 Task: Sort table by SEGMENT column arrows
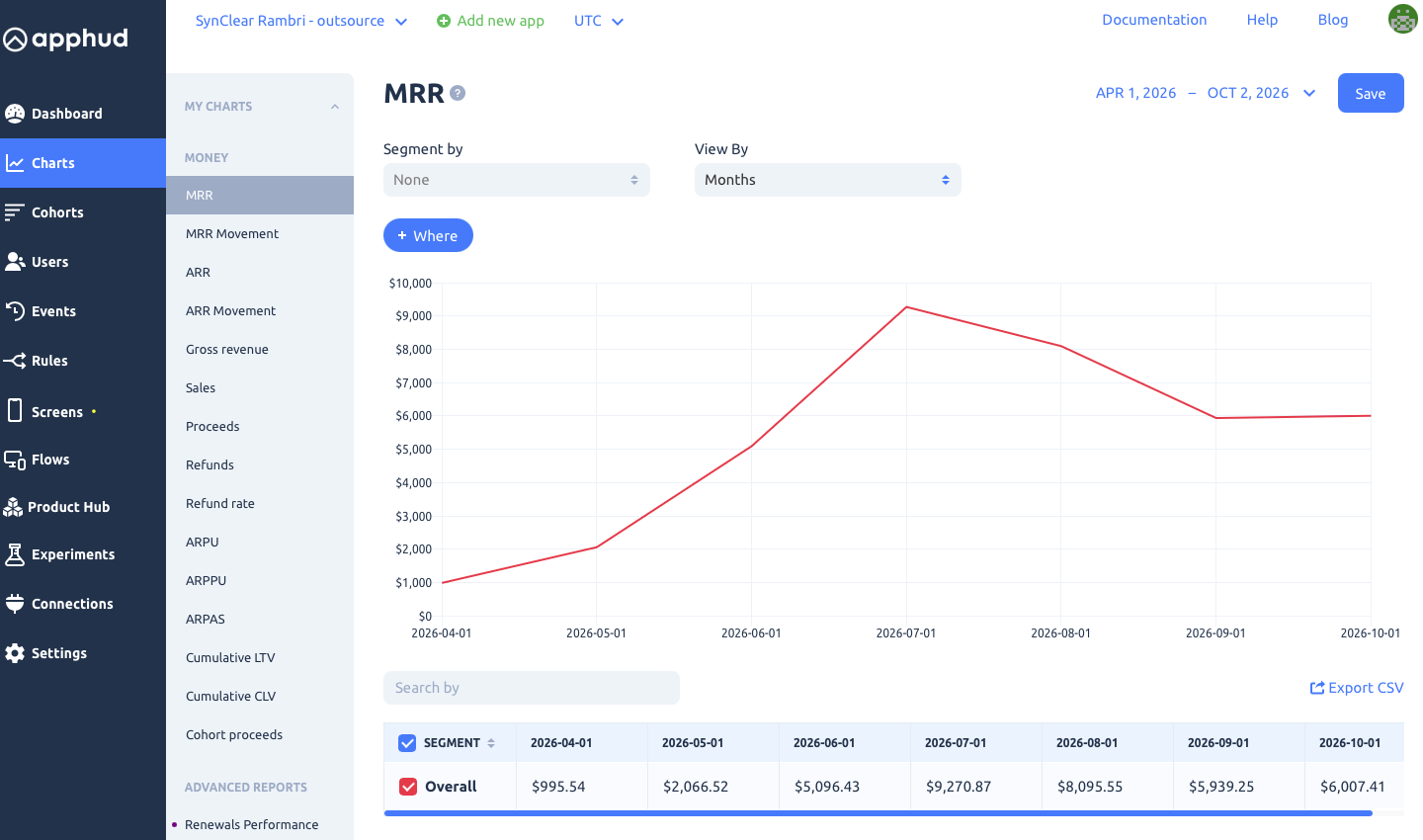[x=491, y=743]
